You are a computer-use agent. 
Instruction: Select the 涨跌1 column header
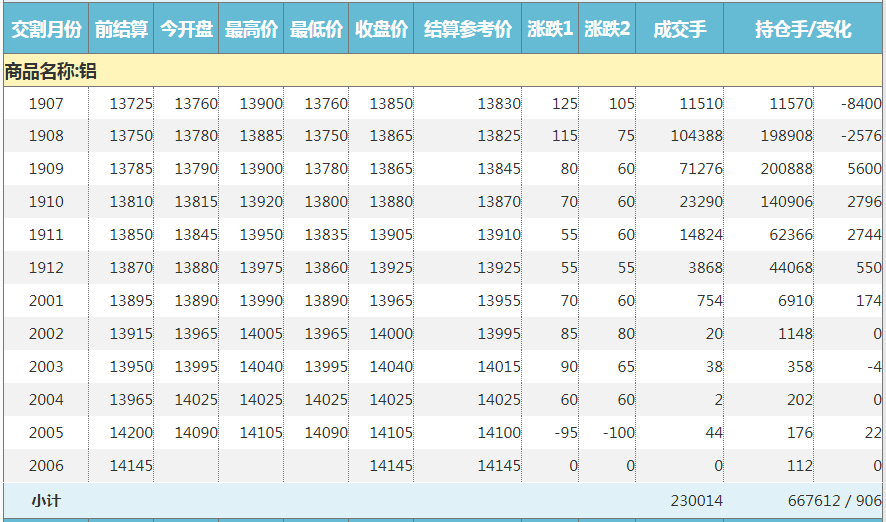(550, 29)
